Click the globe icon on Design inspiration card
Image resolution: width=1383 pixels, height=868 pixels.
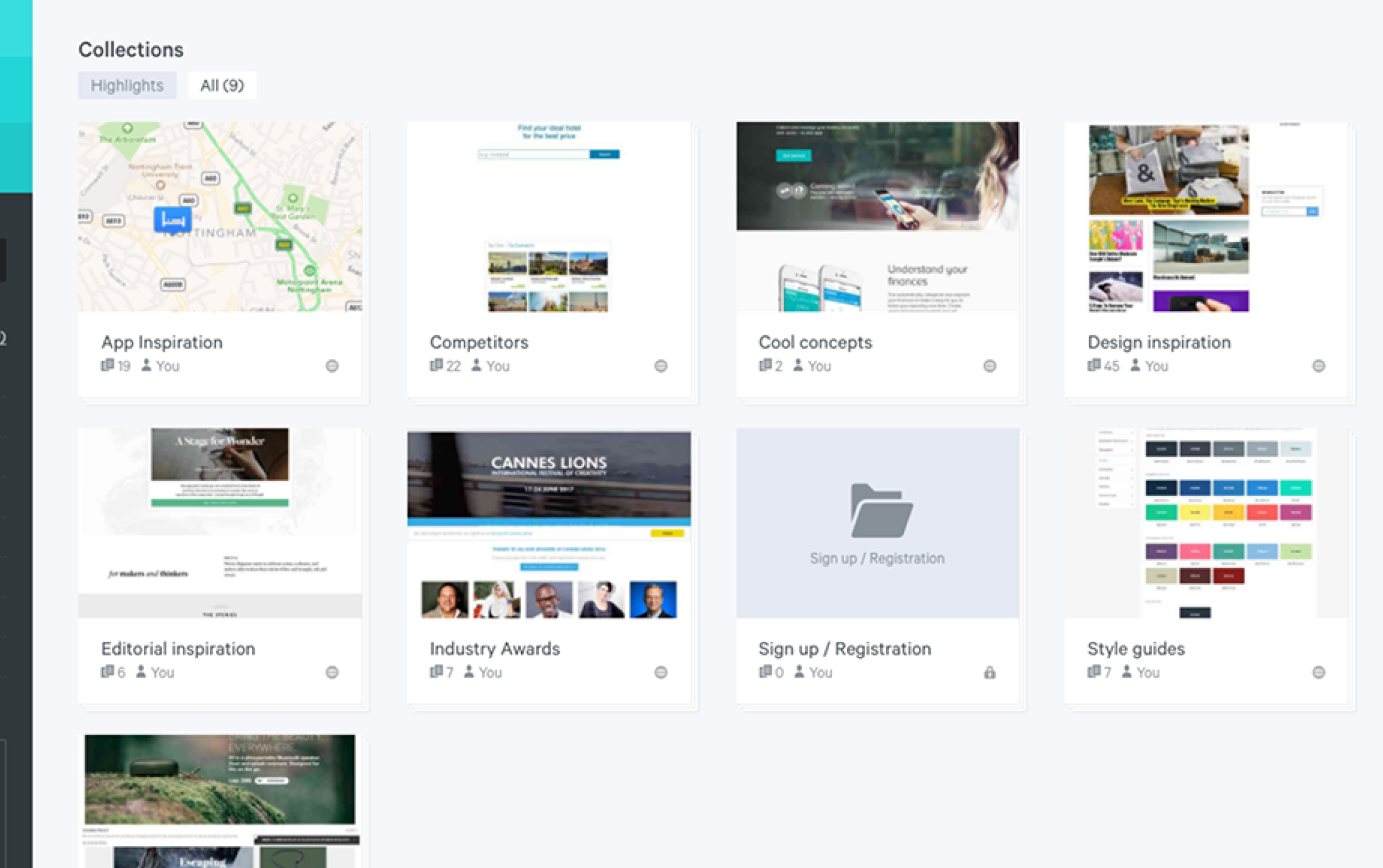[1319, 366]
